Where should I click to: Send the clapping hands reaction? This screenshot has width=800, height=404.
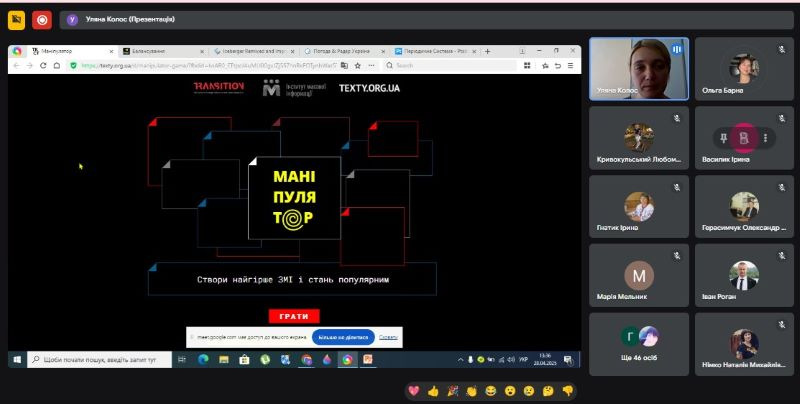[x=471, y=391]
